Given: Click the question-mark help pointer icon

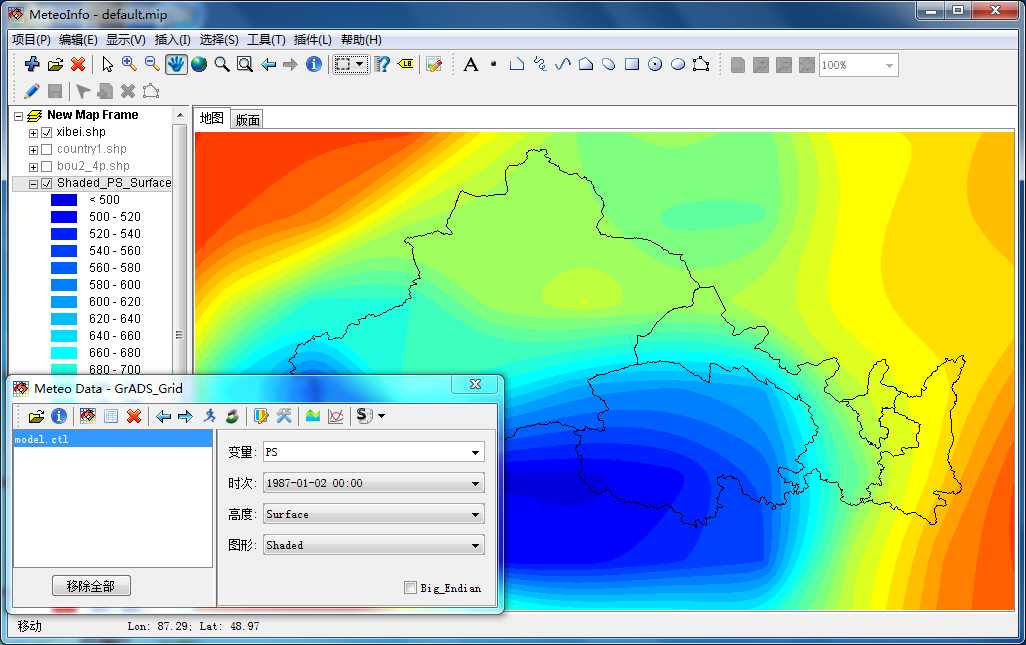Looking at the screenshot, I should pyautogui.click(x=382, y=64).
